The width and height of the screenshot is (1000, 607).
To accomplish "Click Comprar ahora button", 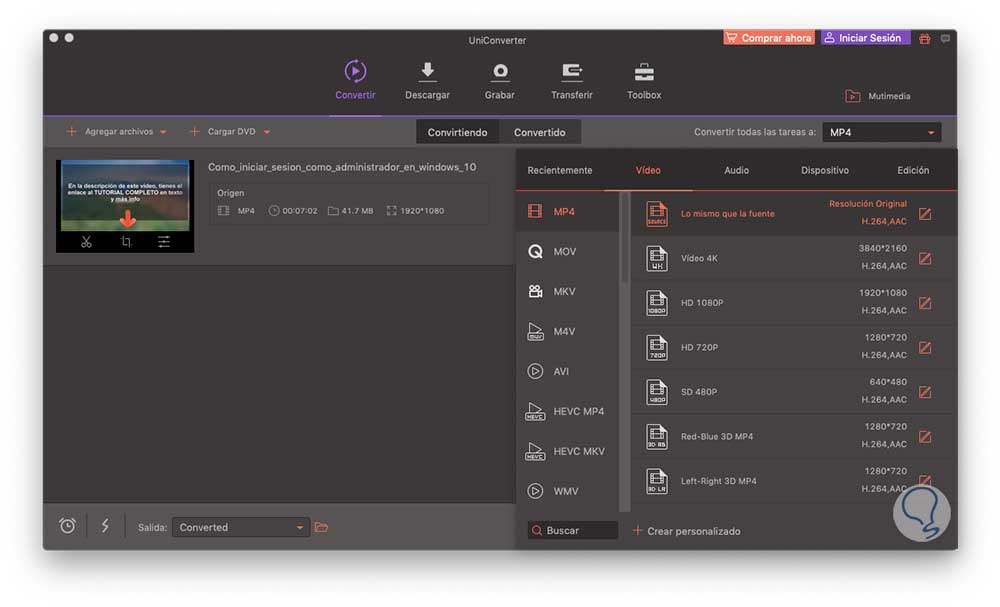I will click(768, 38).
